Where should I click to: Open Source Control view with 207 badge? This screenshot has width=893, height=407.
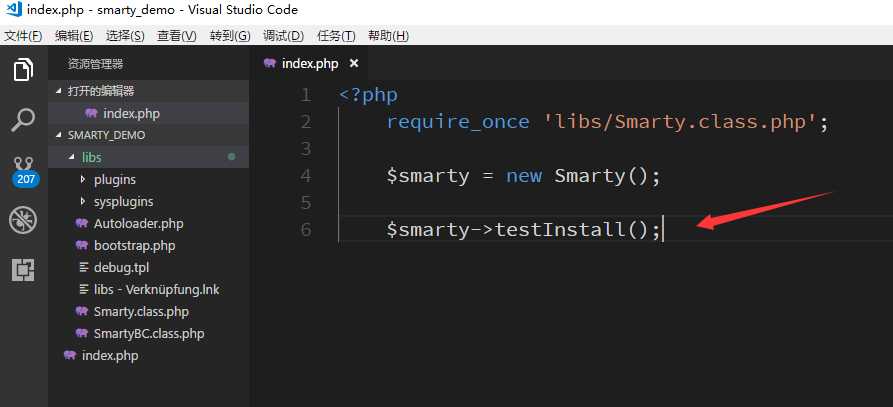point(25,172)
